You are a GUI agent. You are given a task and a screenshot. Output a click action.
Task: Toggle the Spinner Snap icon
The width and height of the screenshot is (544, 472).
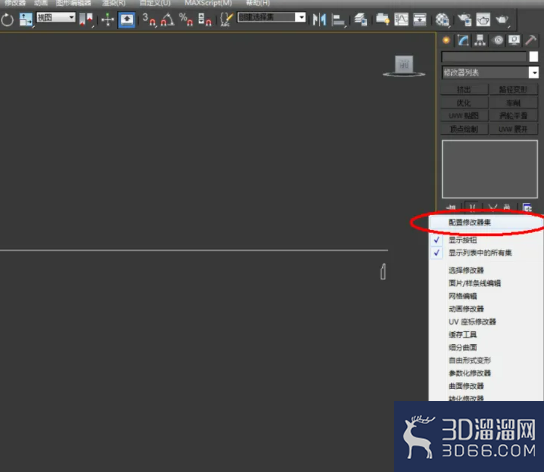tap(205, 19)
